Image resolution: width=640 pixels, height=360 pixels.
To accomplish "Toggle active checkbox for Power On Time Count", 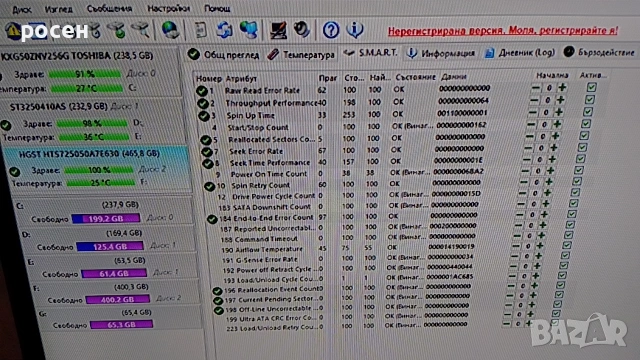I will pyautogui.click(x=579, y=170).
